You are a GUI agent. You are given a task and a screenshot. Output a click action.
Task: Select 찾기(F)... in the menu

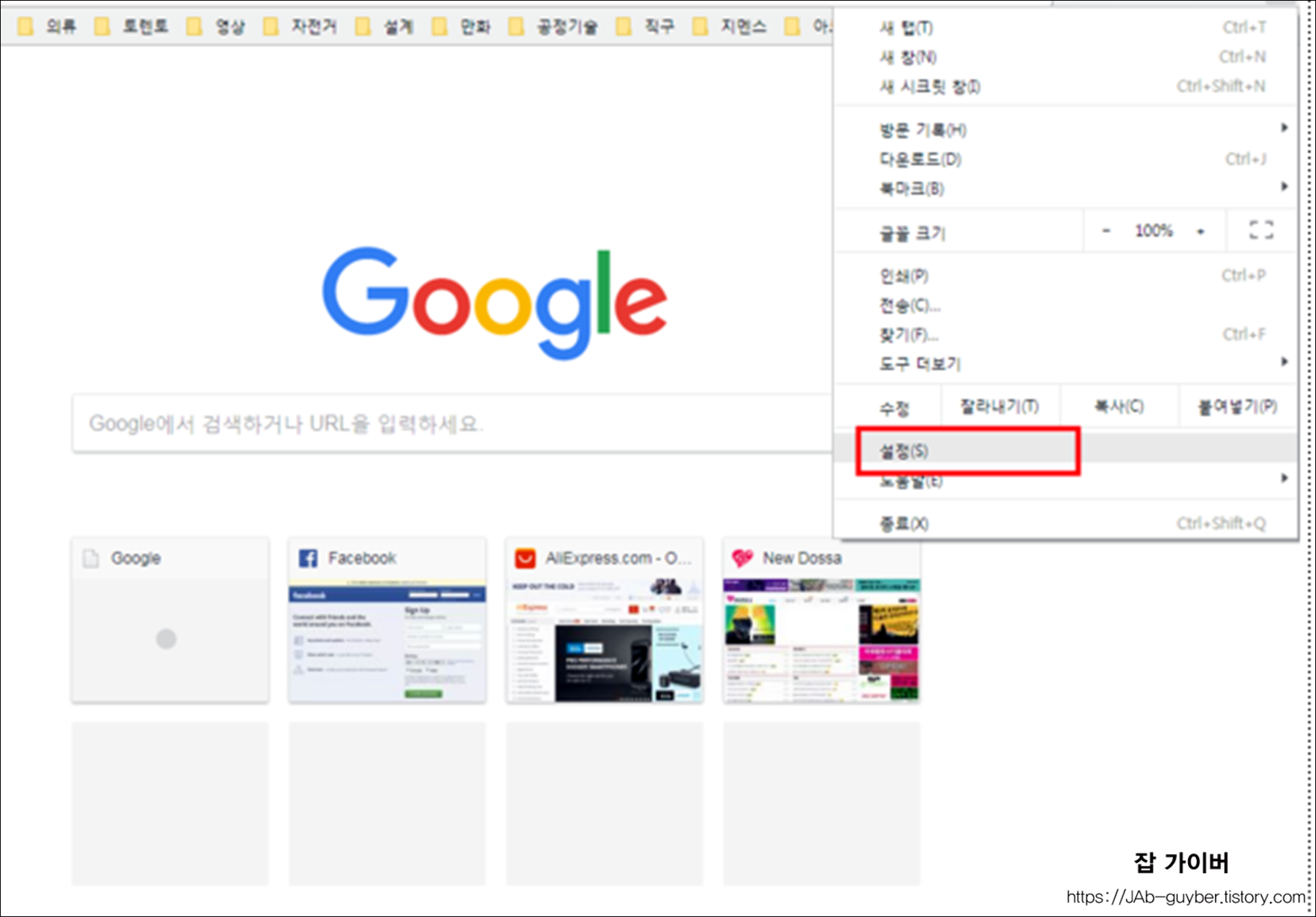pos(1065,334)
